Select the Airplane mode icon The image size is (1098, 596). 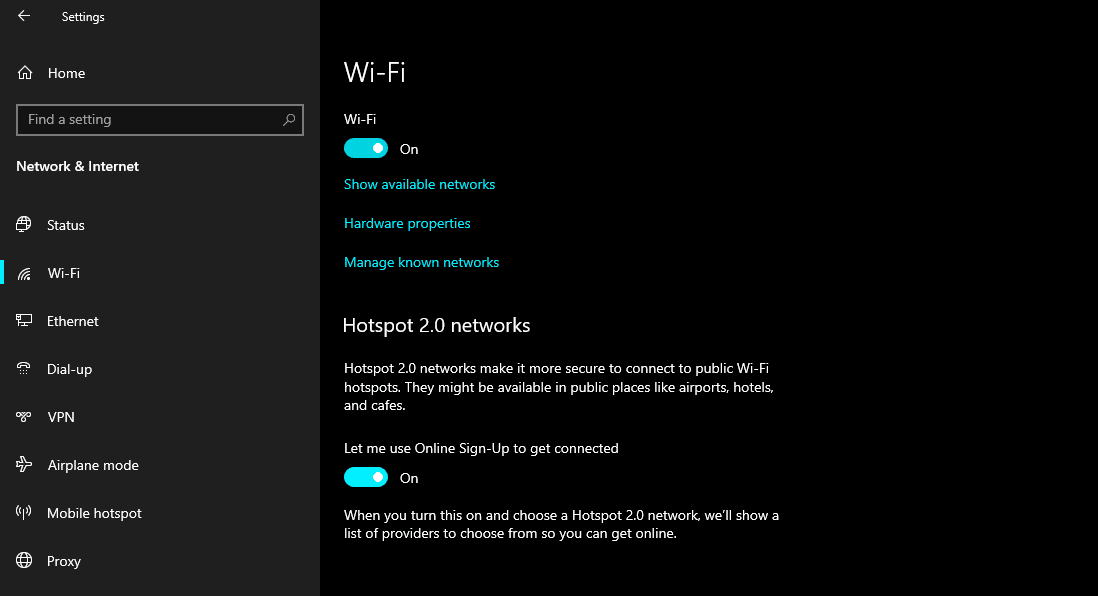pos(23,464)
